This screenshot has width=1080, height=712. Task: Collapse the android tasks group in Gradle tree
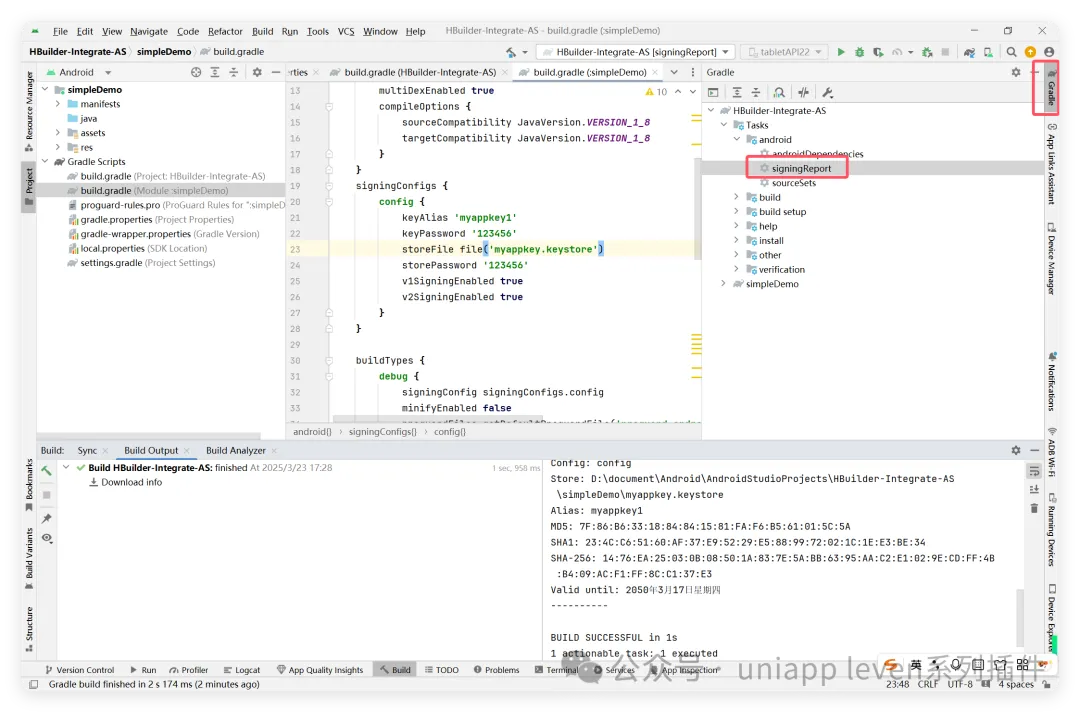pos(736,139)
